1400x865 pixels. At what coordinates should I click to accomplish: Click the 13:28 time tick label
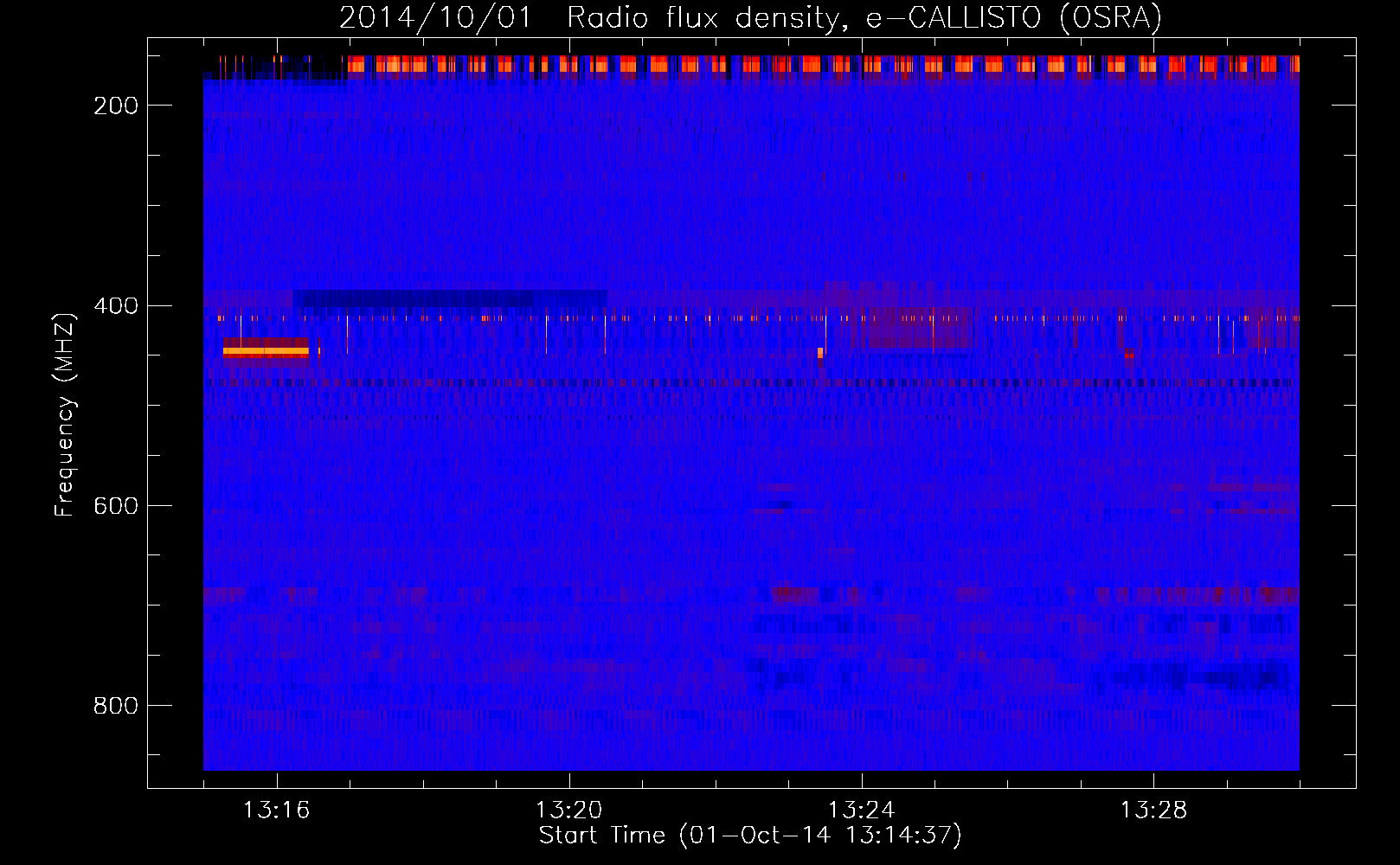coord(1154,810)
